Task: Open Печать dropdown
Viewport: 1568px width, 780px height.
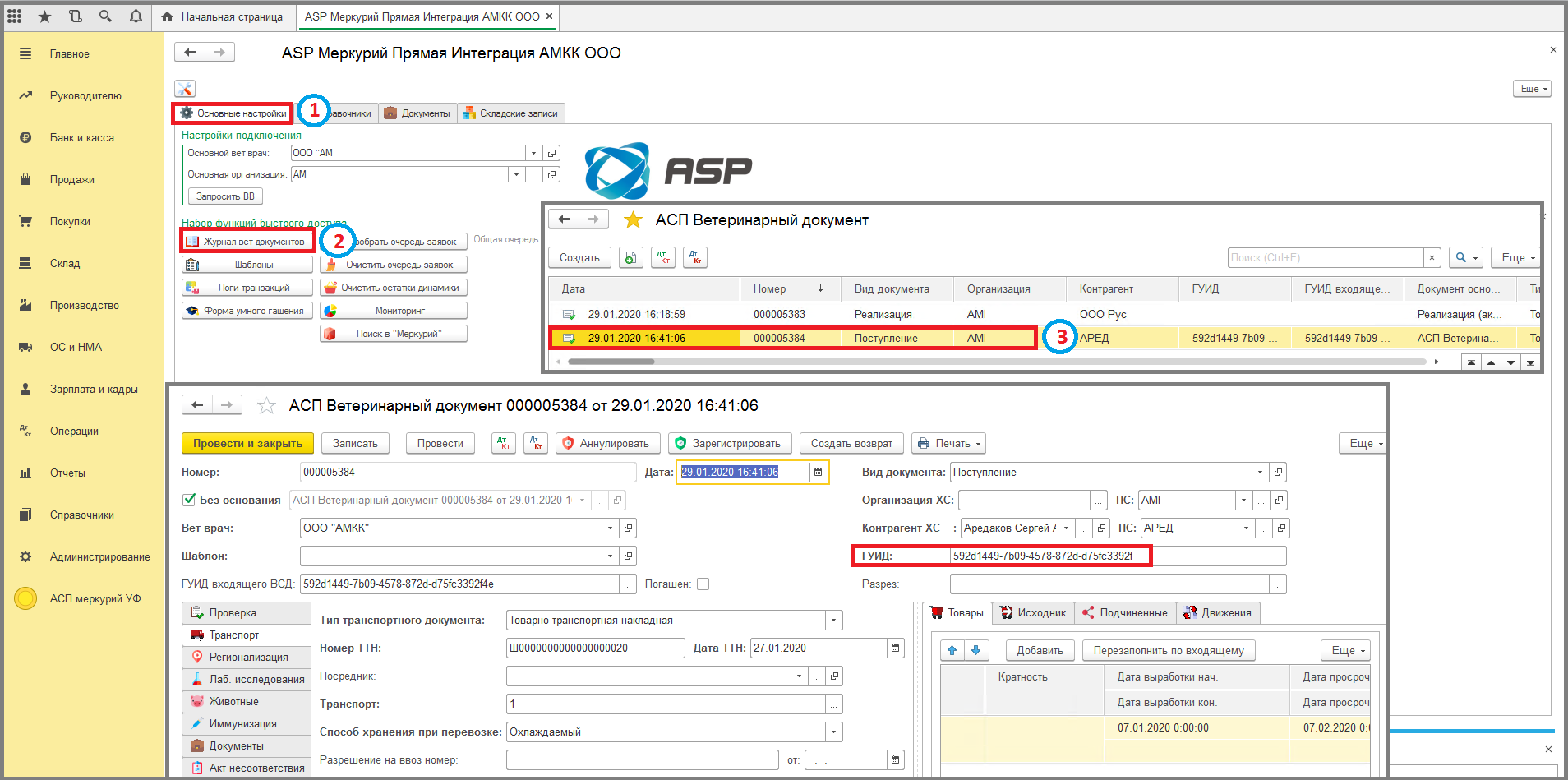Action: pos(949,443)
